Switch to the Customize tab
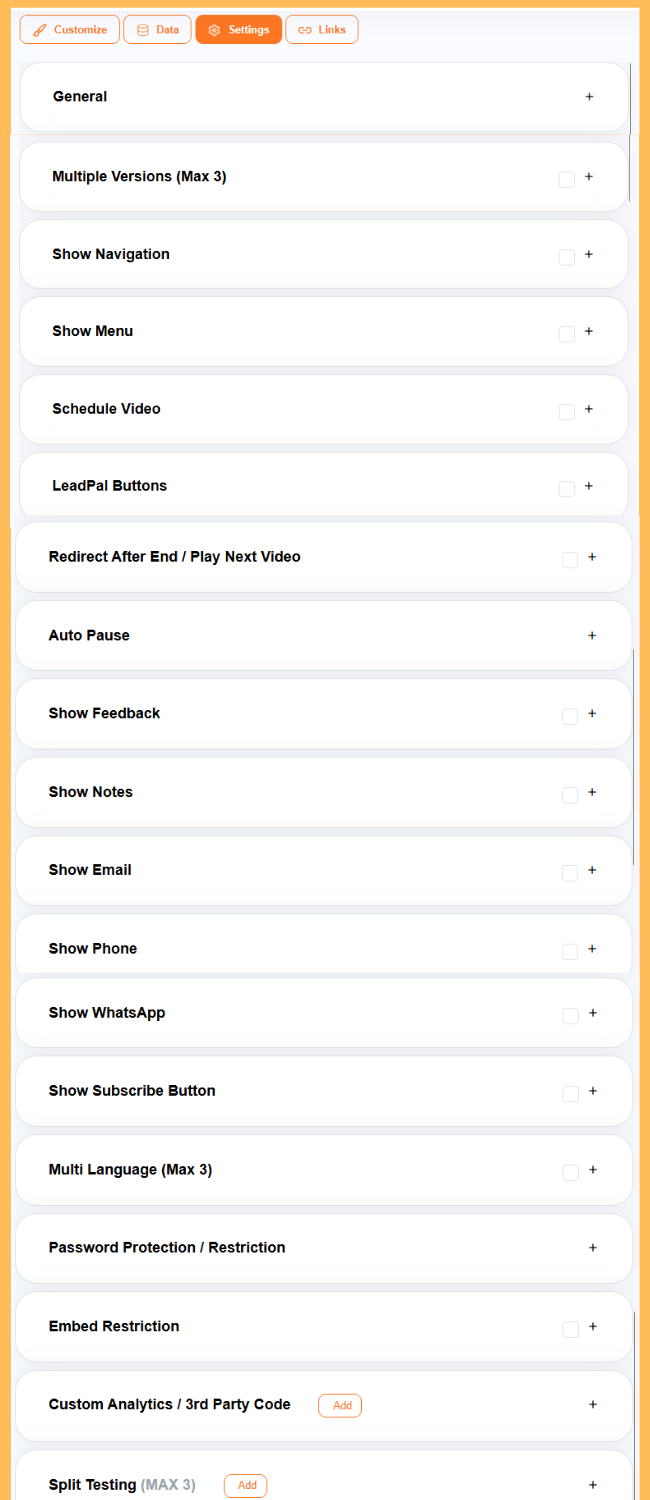This screenshot has height=1500, width=650. 70,30
